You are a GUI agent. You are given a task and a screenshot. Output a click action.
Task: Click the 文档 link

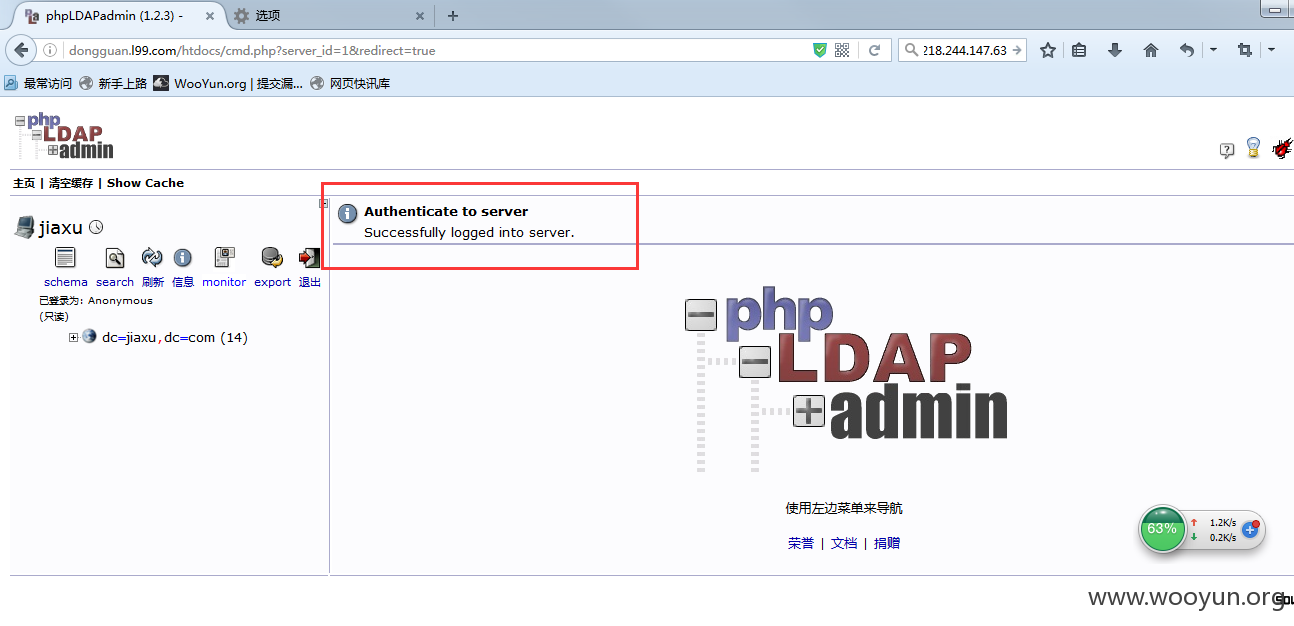tap(844, 543)
